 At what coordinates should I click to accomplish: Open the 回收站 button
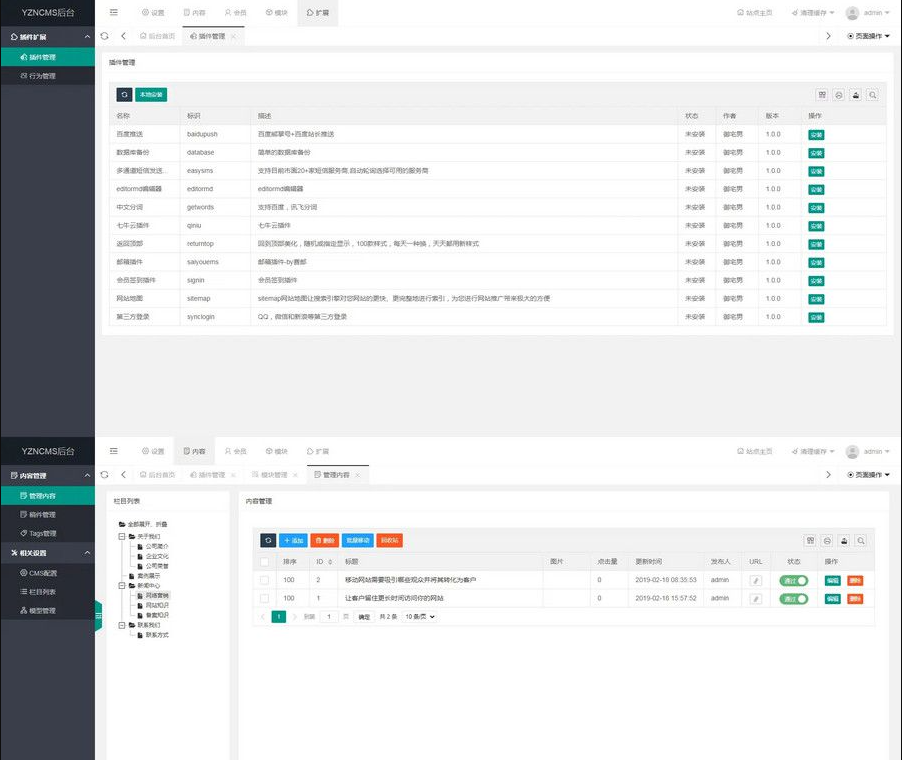(x=389, y=540)
